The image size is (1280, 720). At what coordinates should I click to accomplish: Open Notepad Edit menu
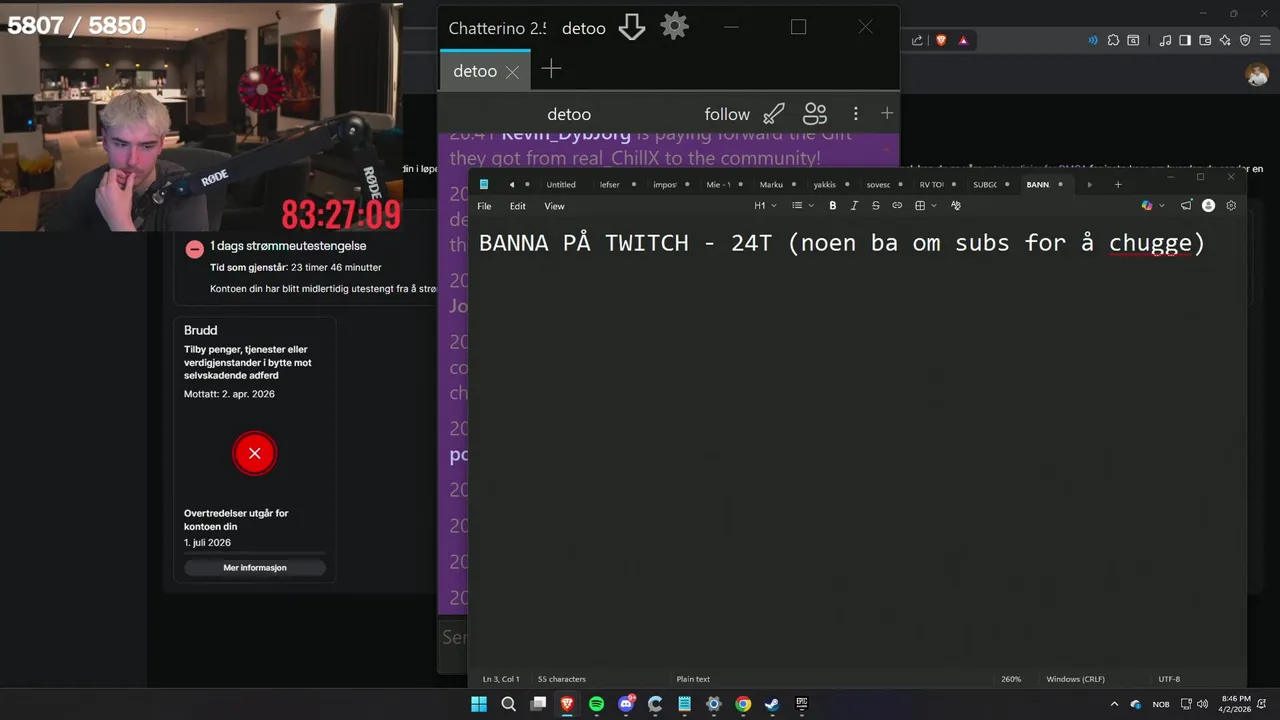pos(517,206)
